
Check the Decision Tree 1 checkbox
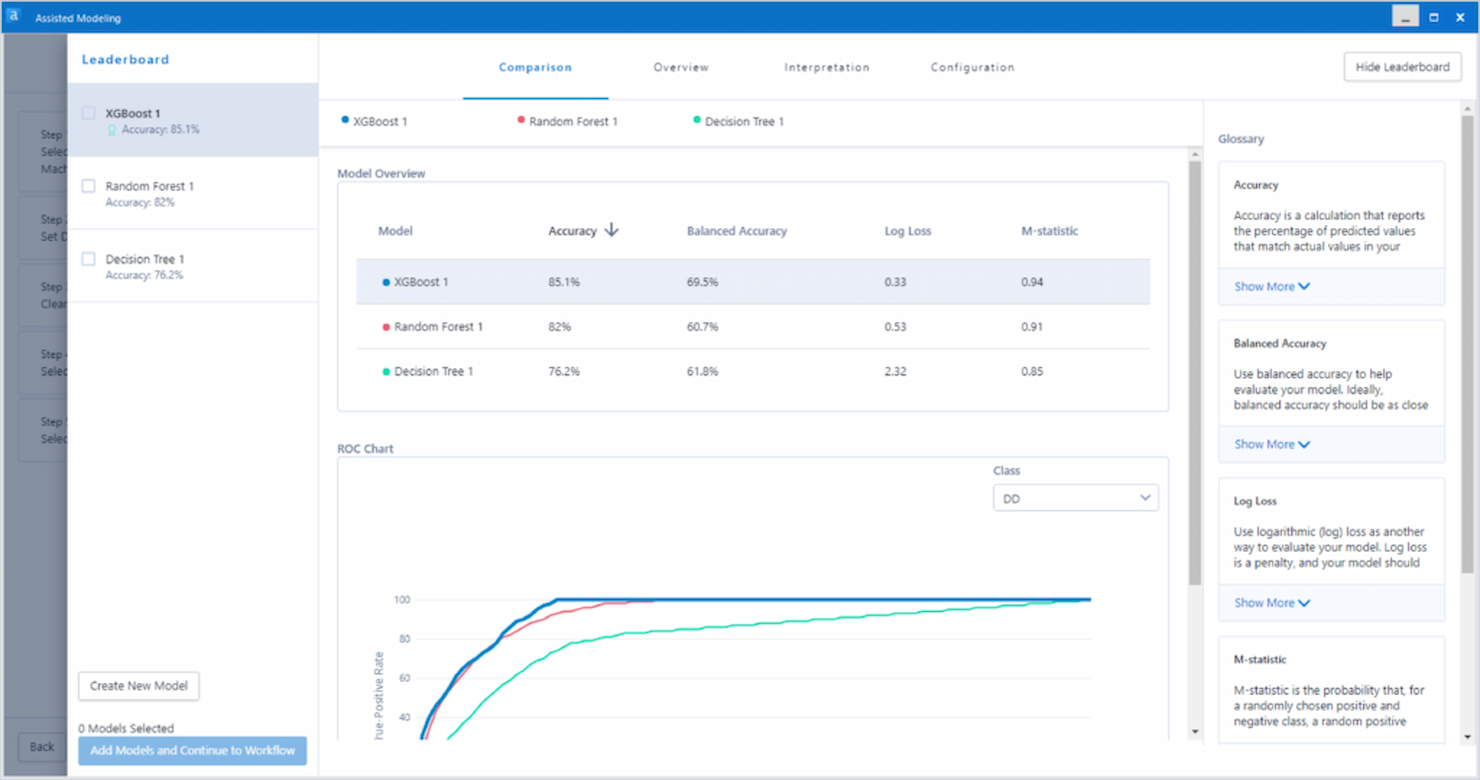click(x=86, y=258)
